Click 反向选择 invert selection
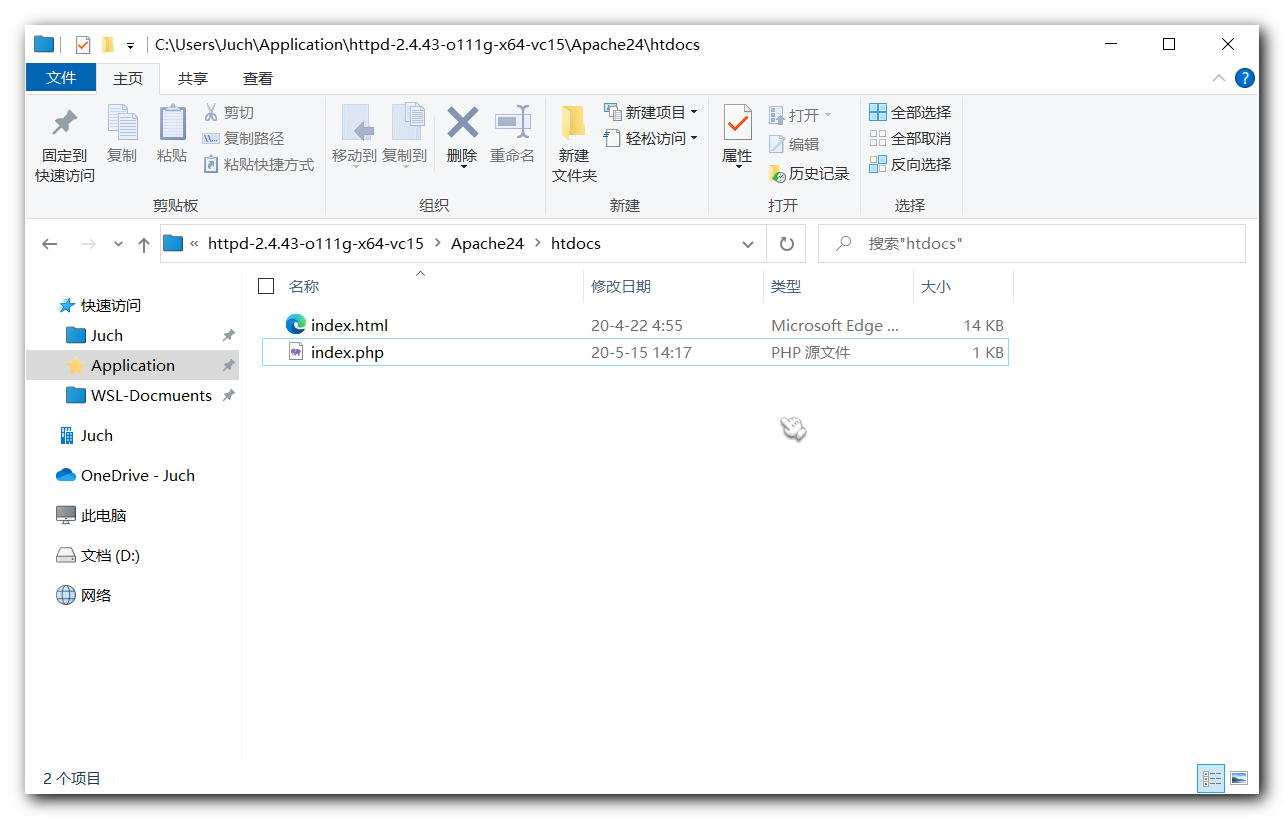Screen dimensions: 1284x819 (x=910, y=164)
